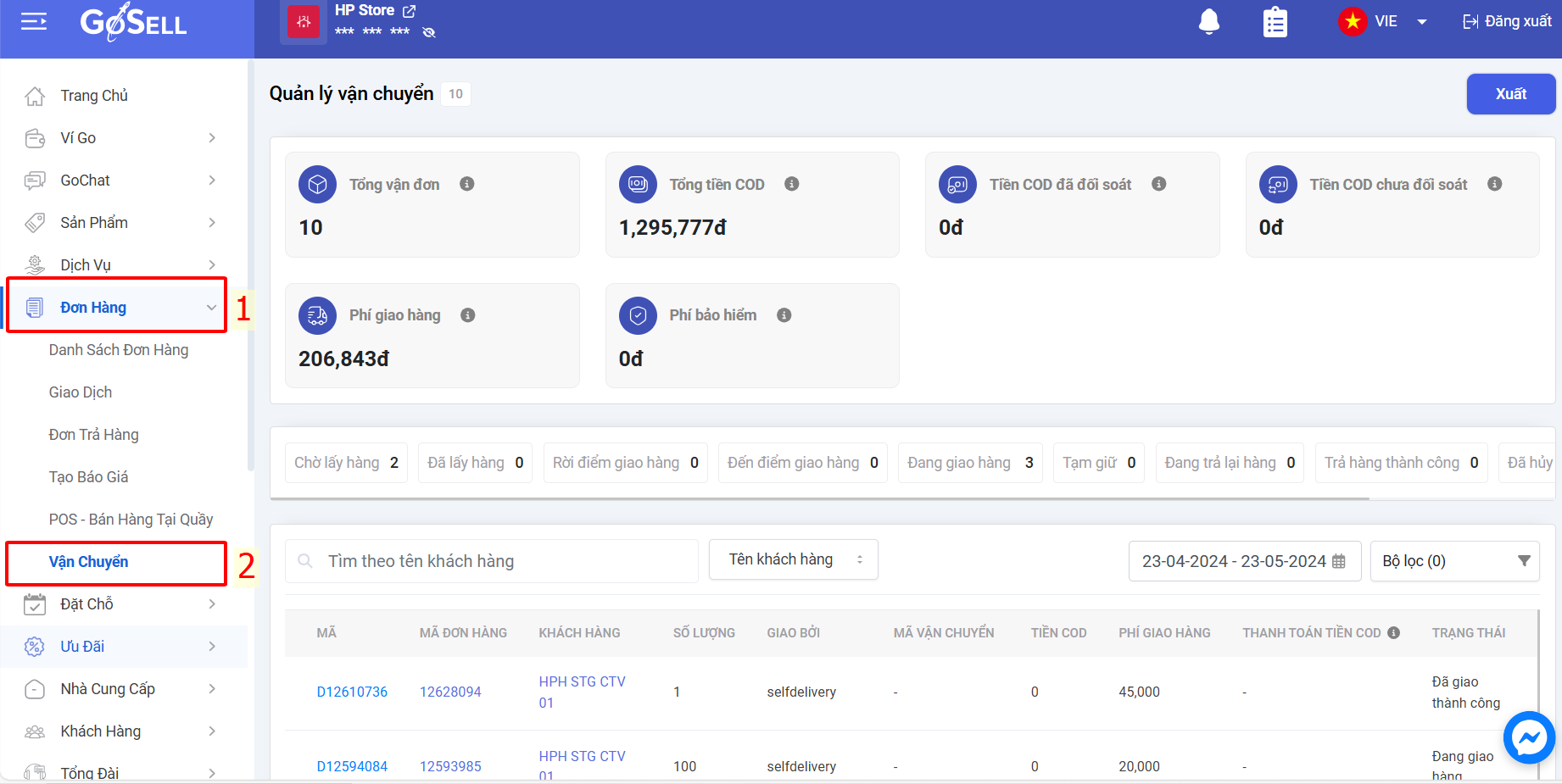Viewport: 1562px width, 784px height.
Task: Open order link 12628094
Action: point(450,692)
